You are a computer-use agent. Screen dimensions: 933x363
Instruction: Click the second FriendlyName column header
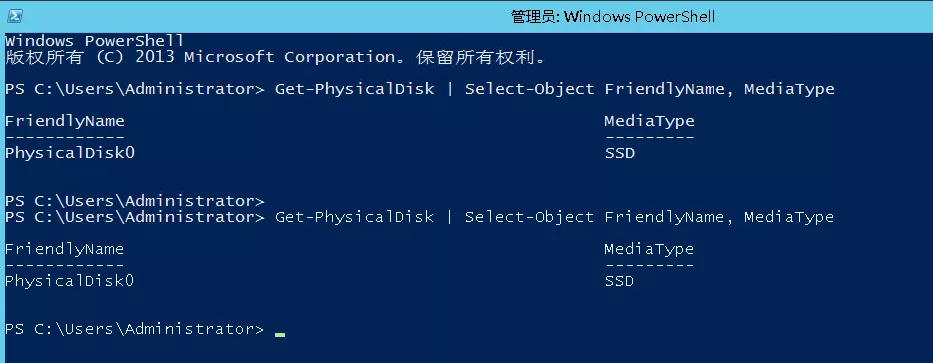[x=65, y=249]
